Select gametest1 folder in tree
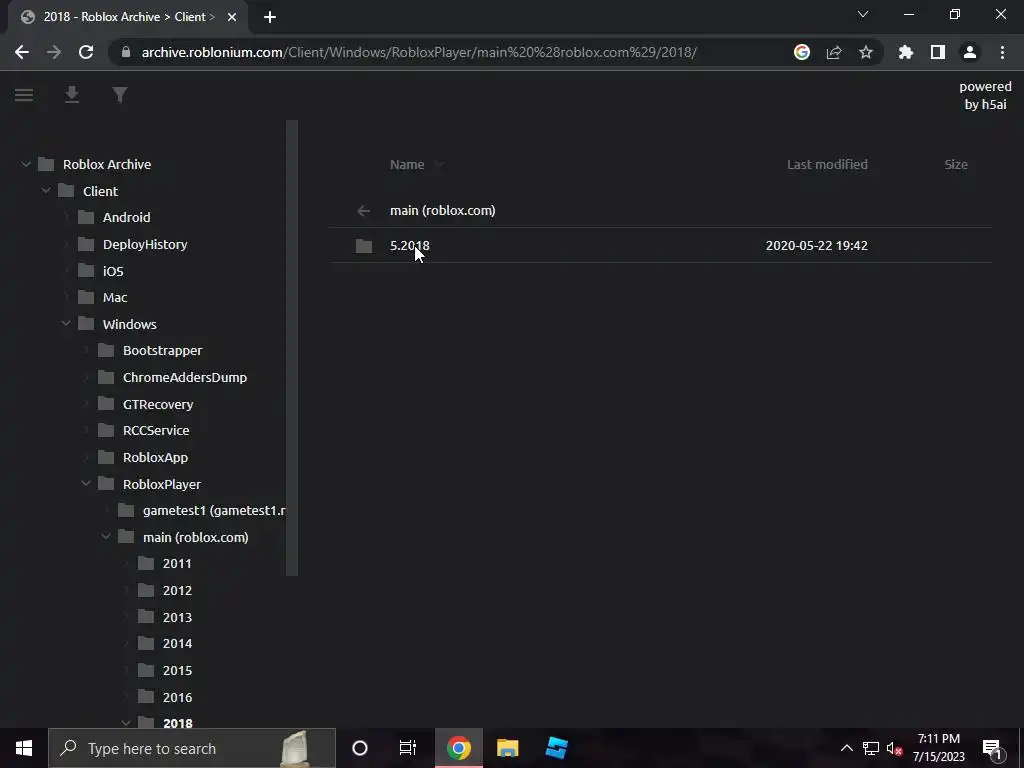The width and height of the screenshot is (1024, 768). click(x=214, y=511)
